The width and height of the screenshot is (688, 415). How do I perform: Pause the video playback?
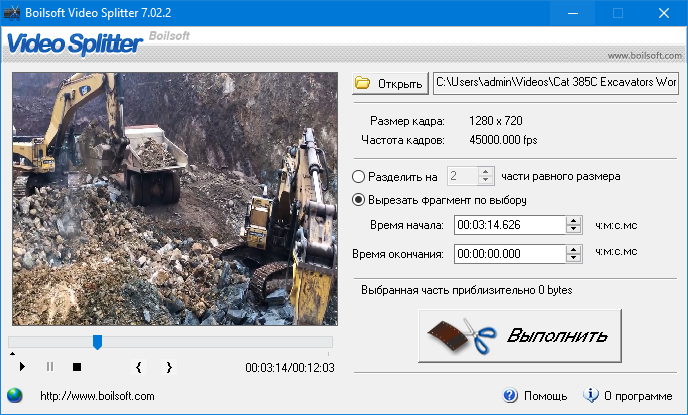pyautogui.click(x=50, y=367)
